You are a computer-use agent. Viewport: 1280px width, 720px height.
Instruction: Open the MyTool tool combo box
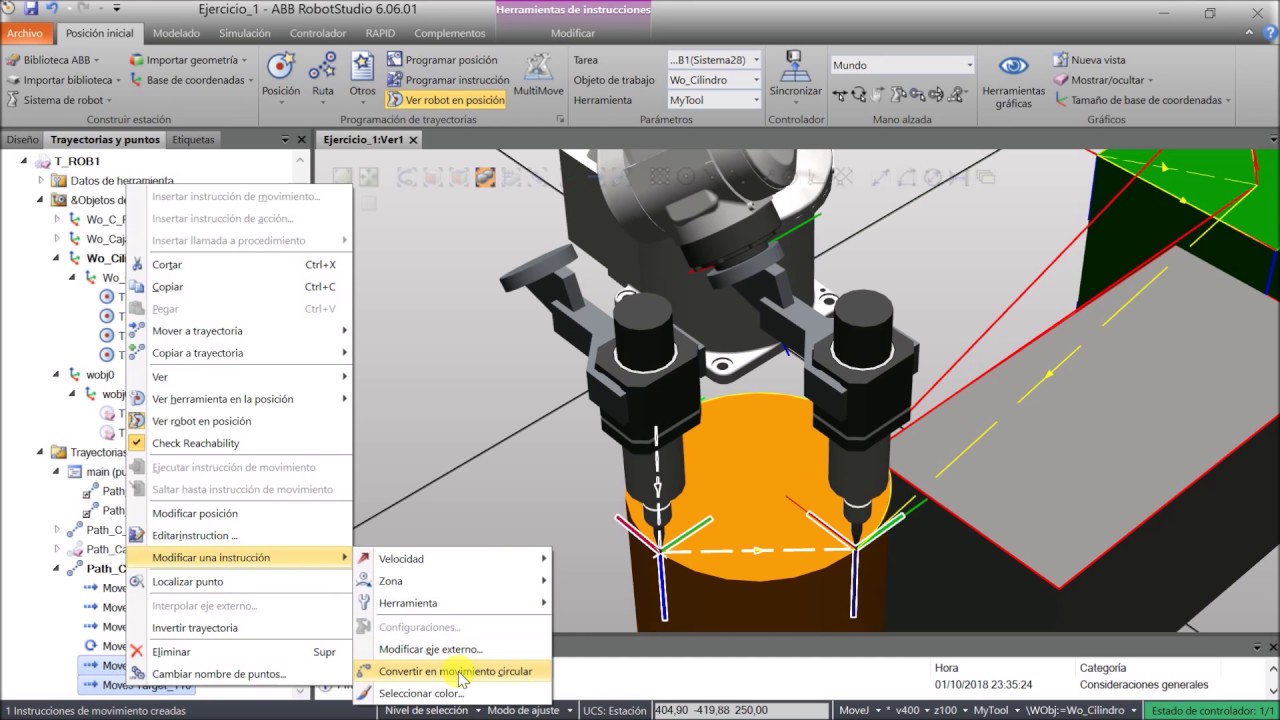714,100
